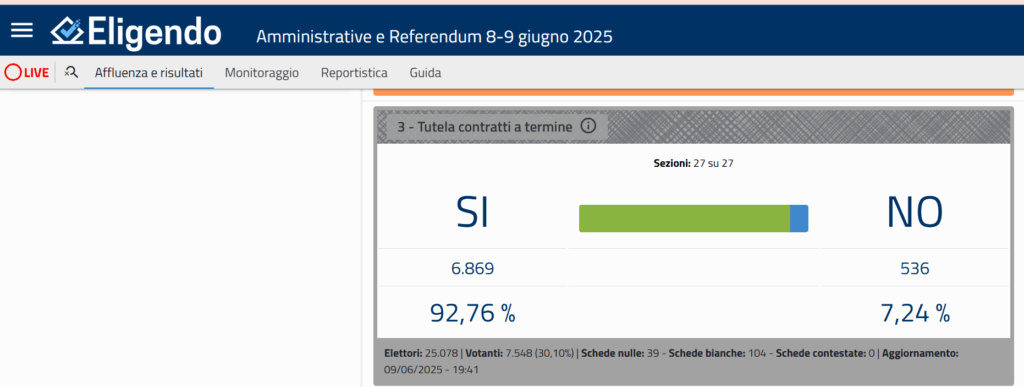Show info for Tutela contratti a termine
Viewport: 1024px width, 387px height.
coord(588,125)
